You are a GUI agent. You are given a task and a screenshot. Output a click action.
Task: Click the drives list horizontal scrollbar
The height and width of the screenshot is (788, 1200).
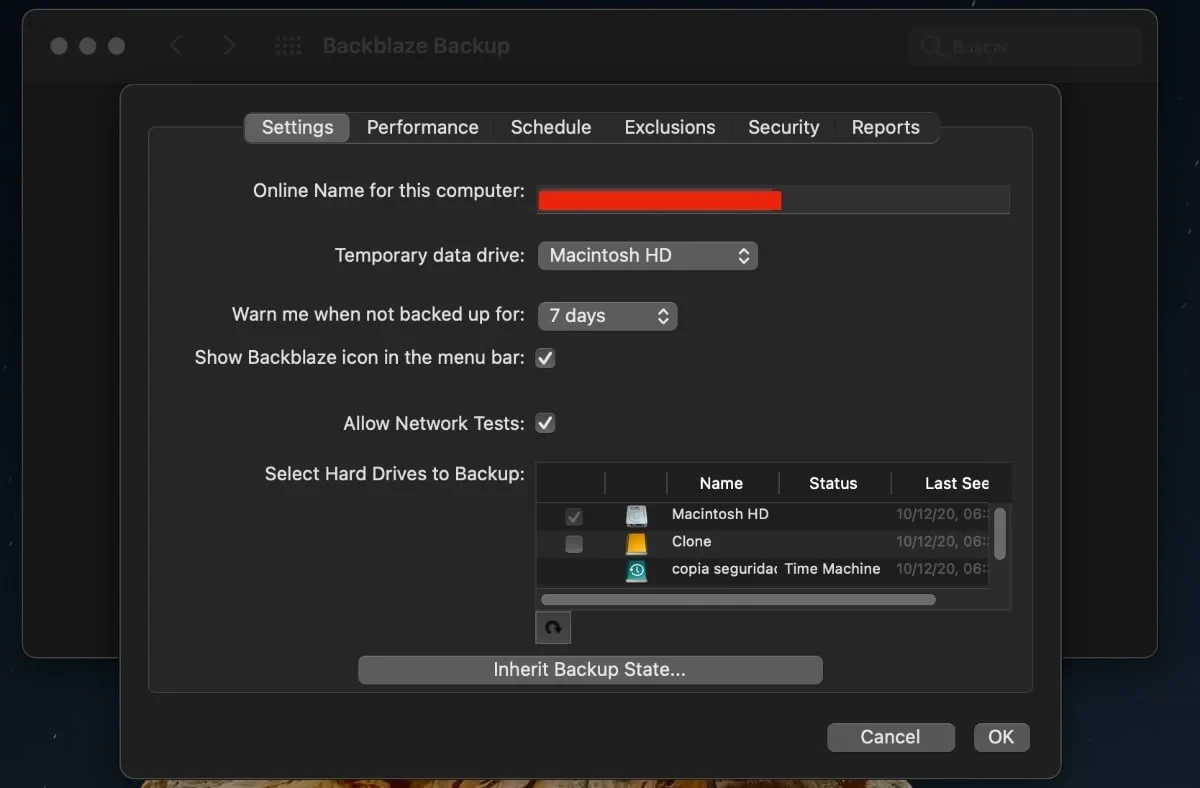738,600
